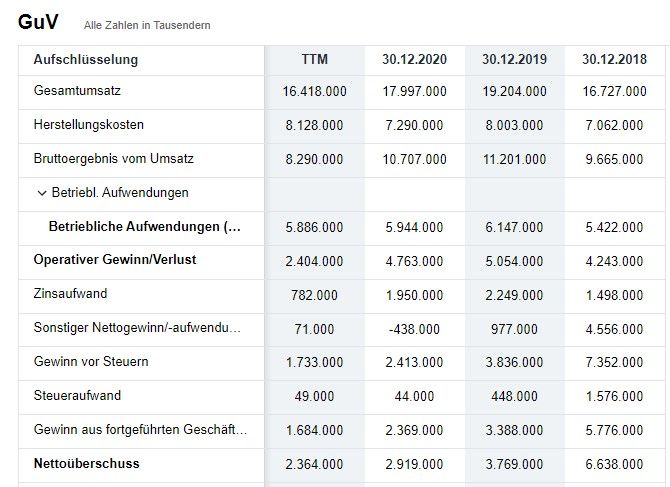Click the GuV heading

(x=39, y=21)
